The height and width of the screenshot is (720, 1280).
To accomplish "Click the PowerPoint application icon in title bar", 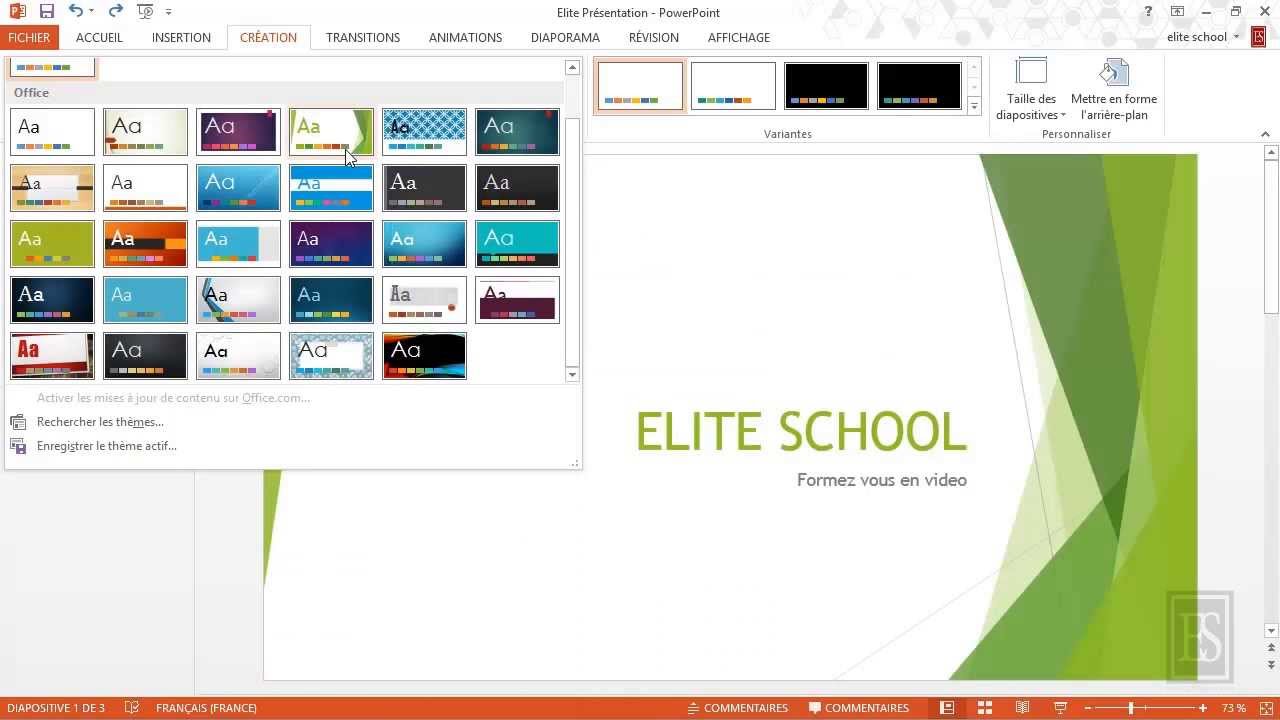I will [16, 11].
